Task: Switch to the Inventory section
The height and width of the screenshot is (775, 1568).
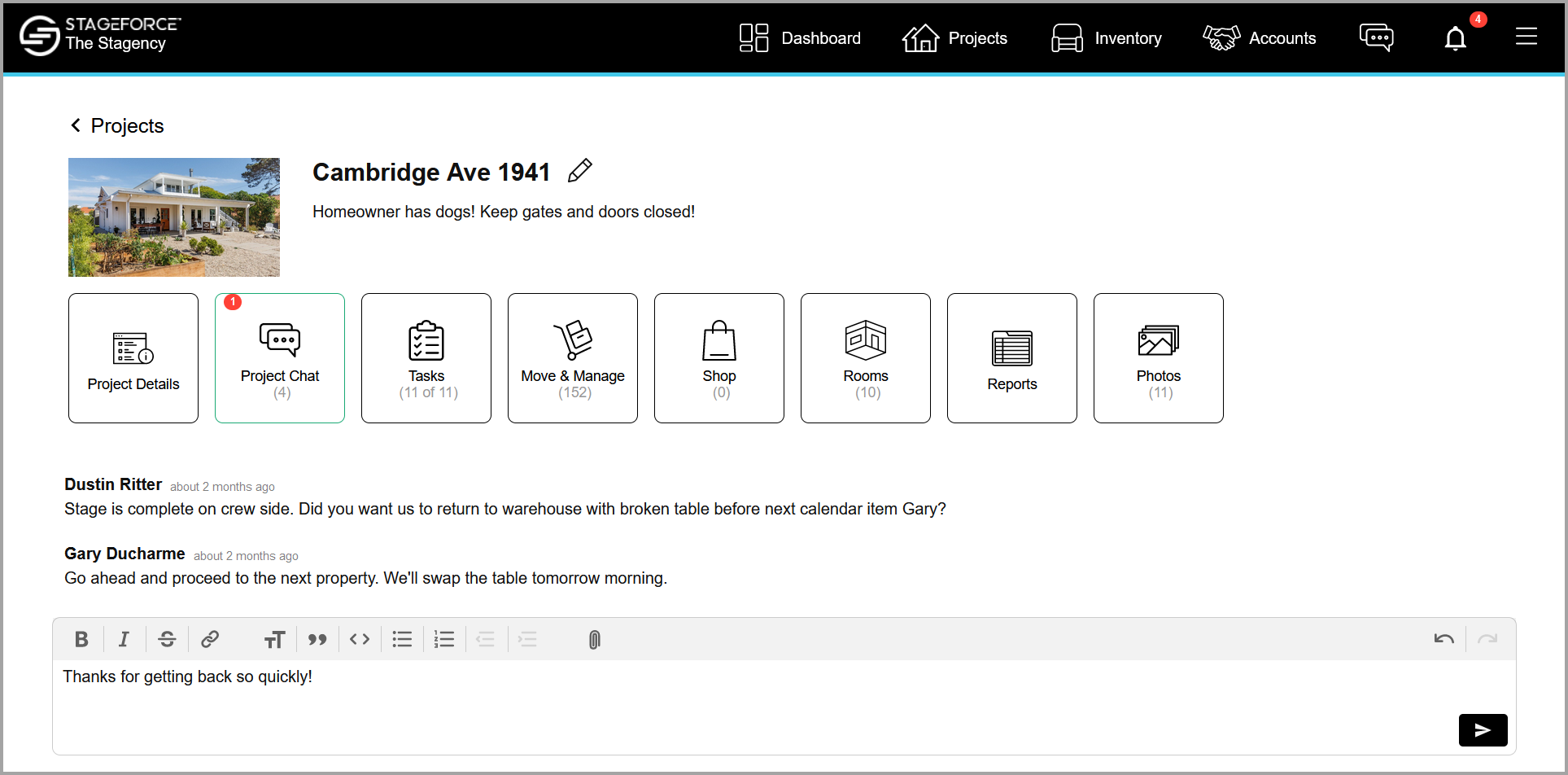Action: [1107, 37]
